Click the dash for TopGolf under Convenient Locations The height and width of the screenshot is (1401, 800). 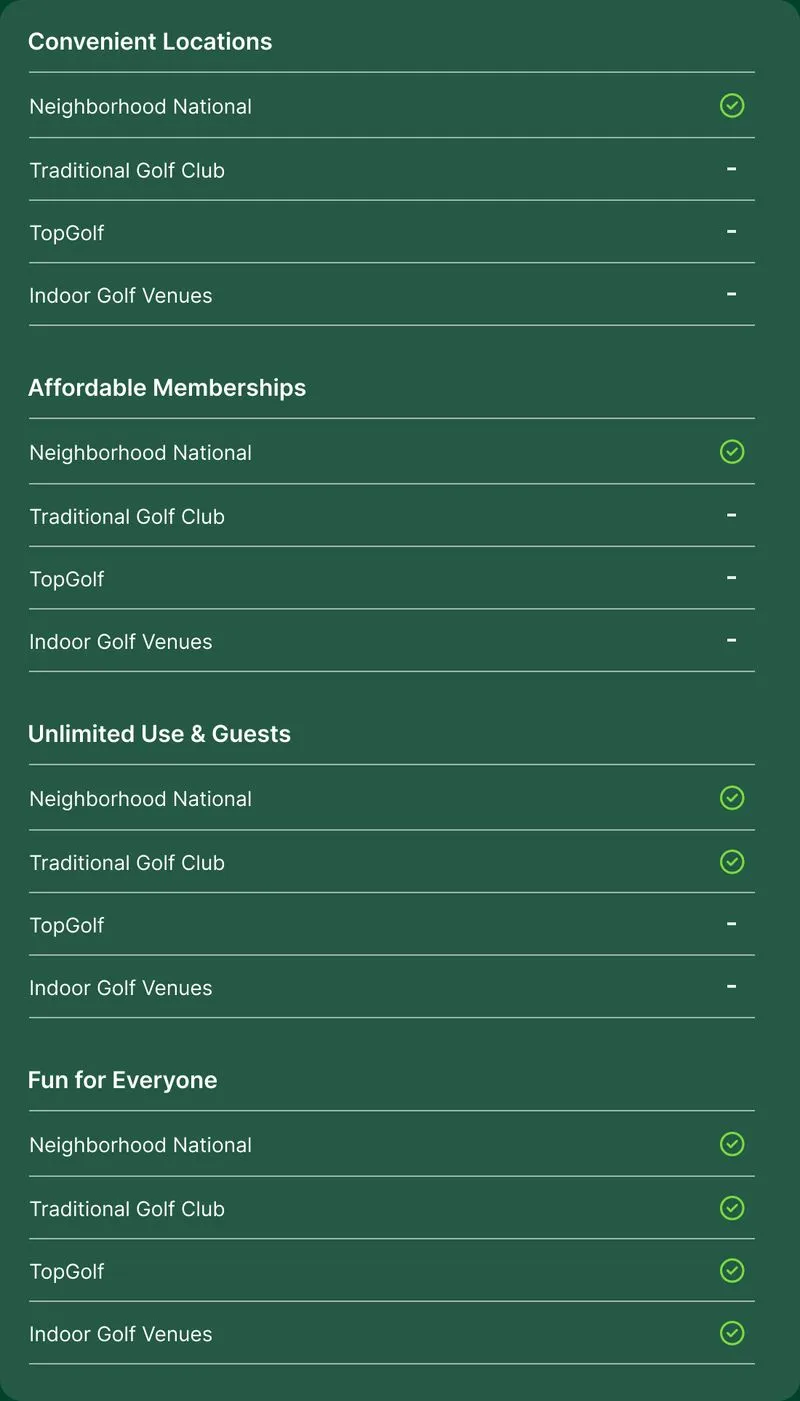tap(732, 231)
